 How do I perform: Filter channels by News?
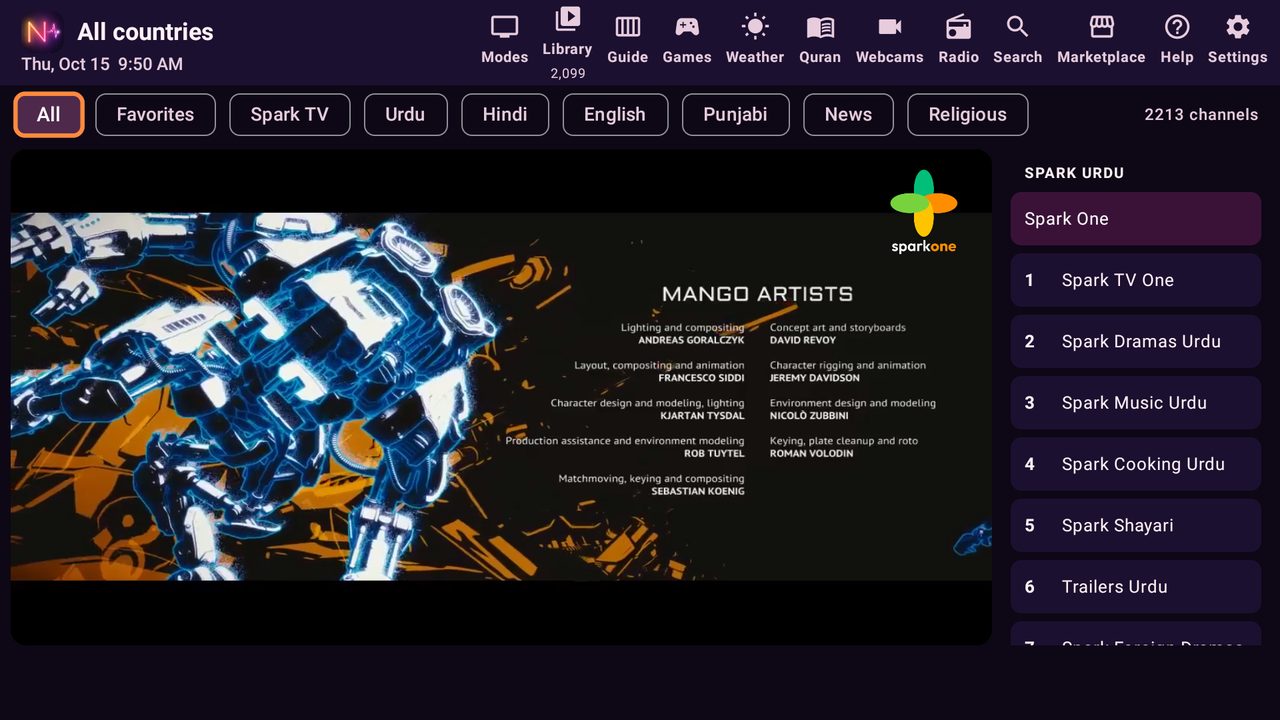(848, 114)
